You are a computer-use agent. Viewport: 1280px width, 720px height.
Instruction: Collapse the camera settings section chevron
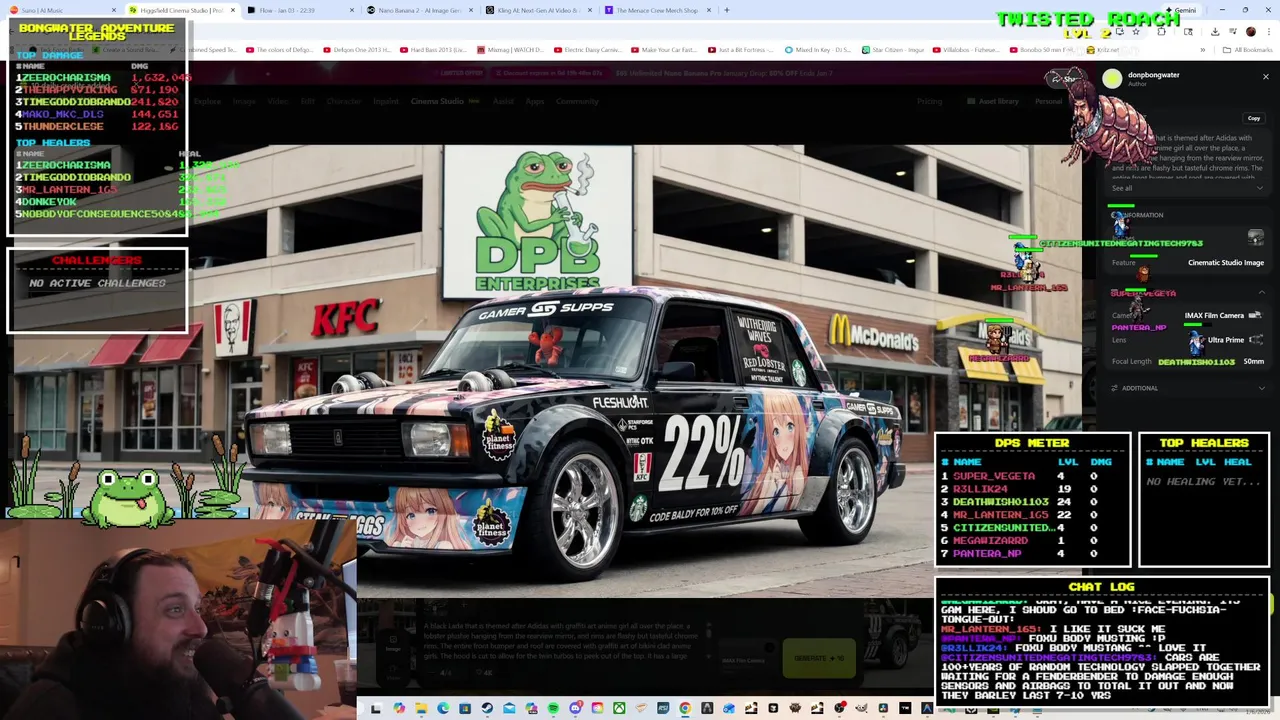pos(1260,293)
